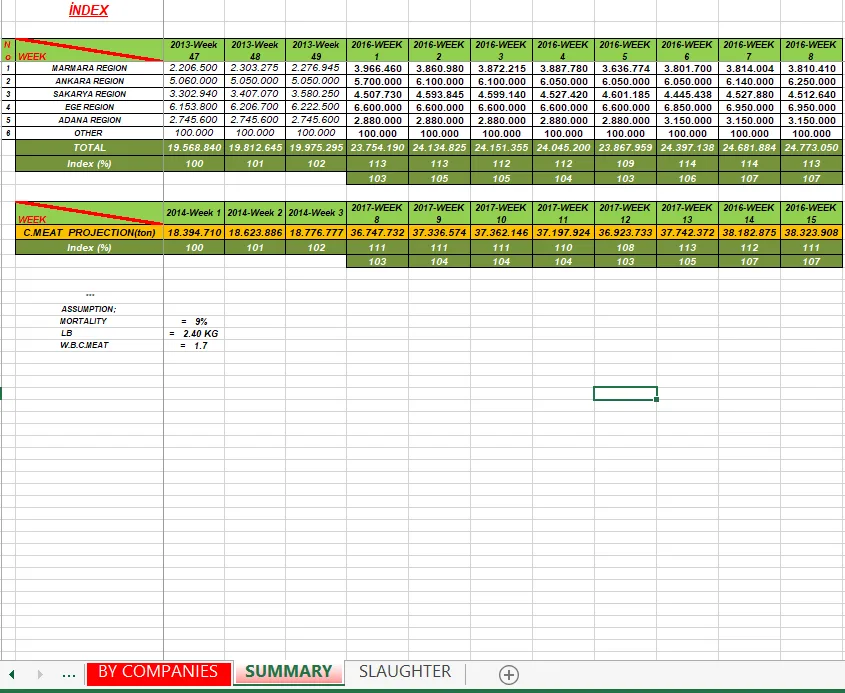This screenshot has width=845, height=693.
Task: Click the 2016-WEEK 1 column header
Action: (377, 50)
